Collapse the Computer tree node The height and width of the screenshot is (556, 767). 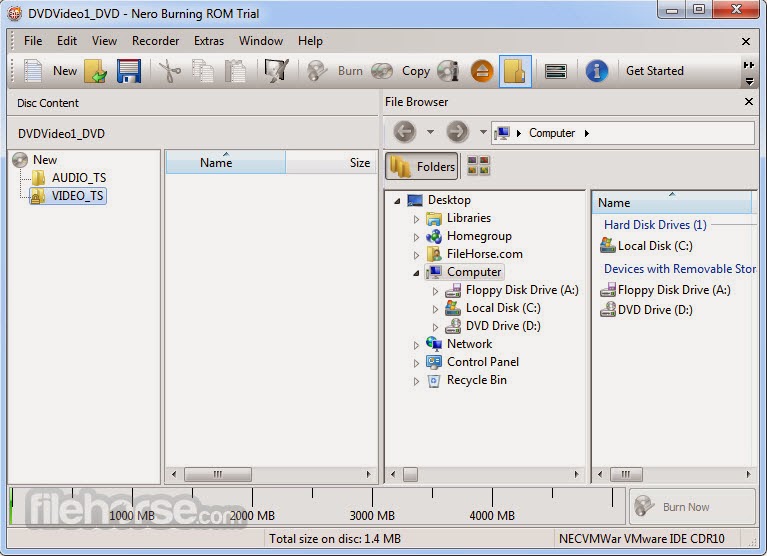(416, 273)
